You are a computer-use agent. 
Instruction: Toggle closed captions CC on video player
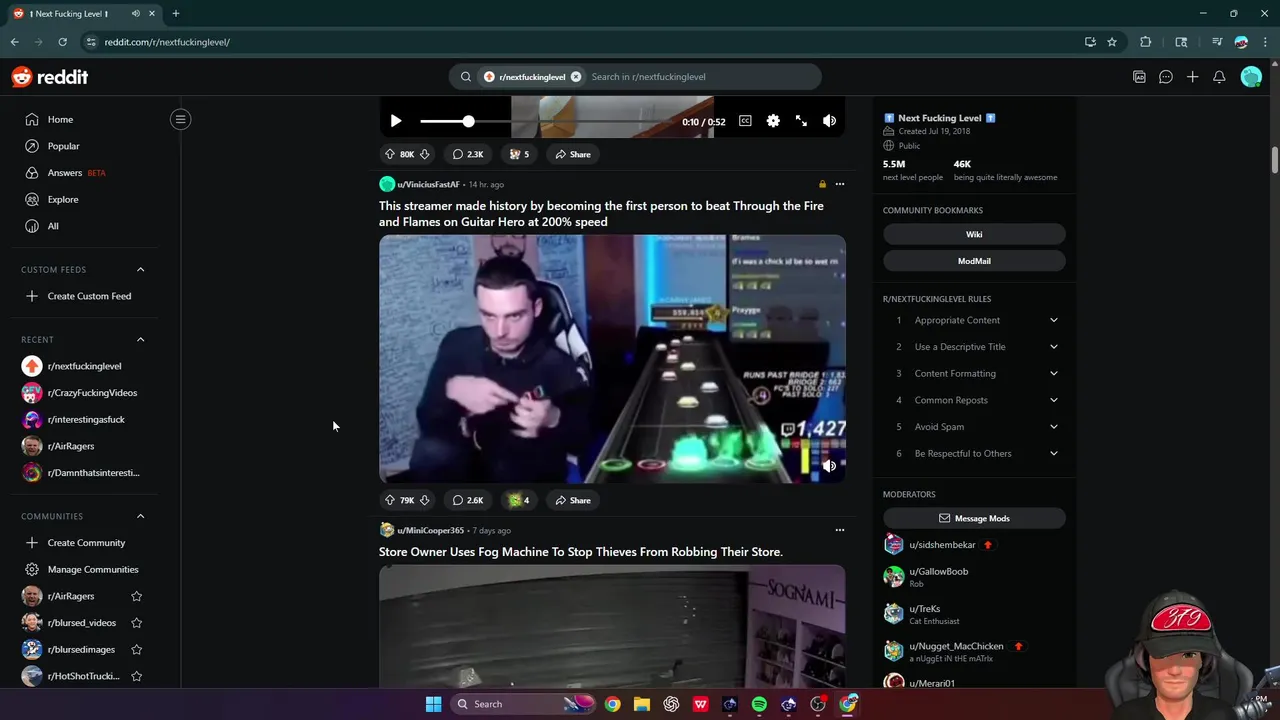coord(745,121)
